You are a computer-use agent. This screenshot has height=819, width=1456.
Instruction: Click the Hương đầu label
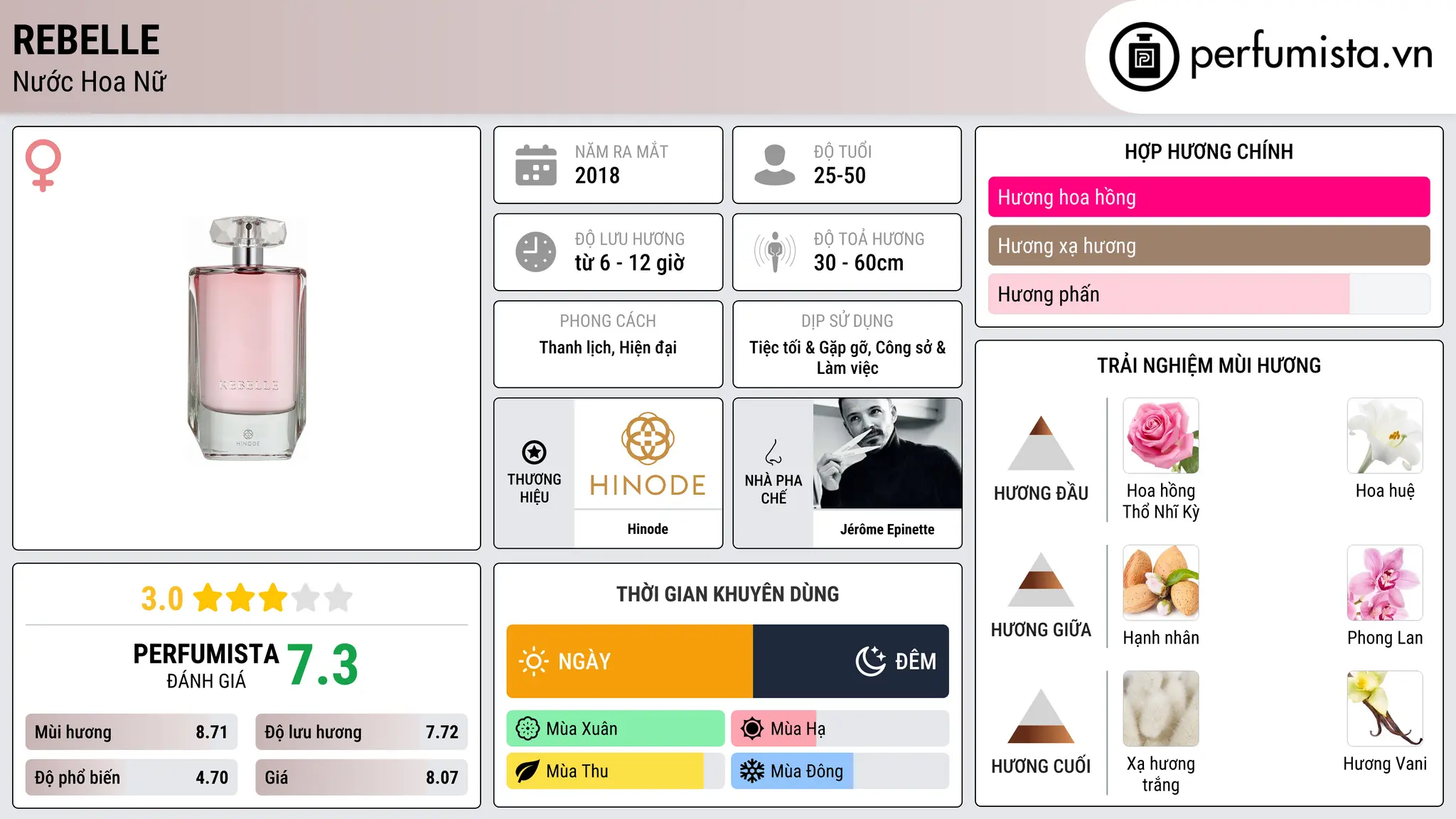click(1041, 493)
